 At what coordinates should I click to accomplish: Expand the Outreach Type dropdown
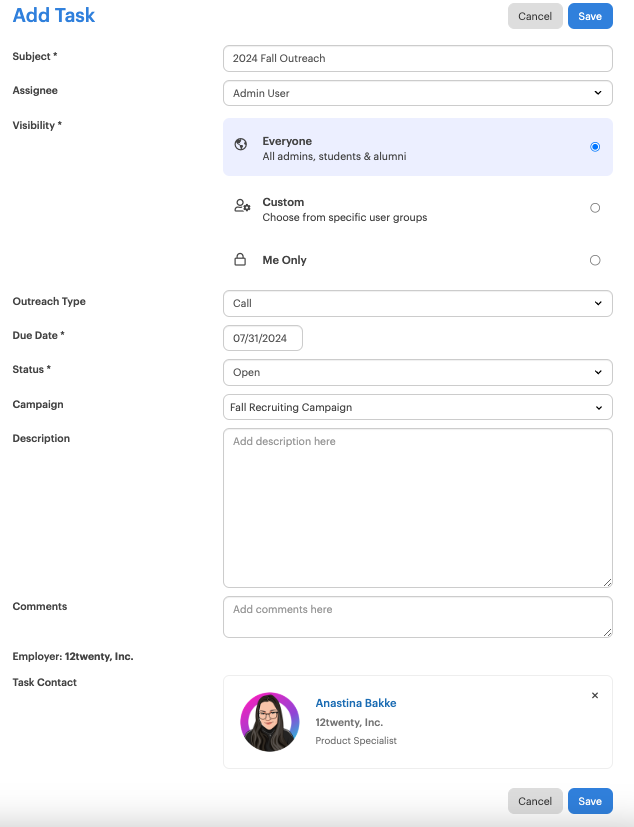coord(418,303)
